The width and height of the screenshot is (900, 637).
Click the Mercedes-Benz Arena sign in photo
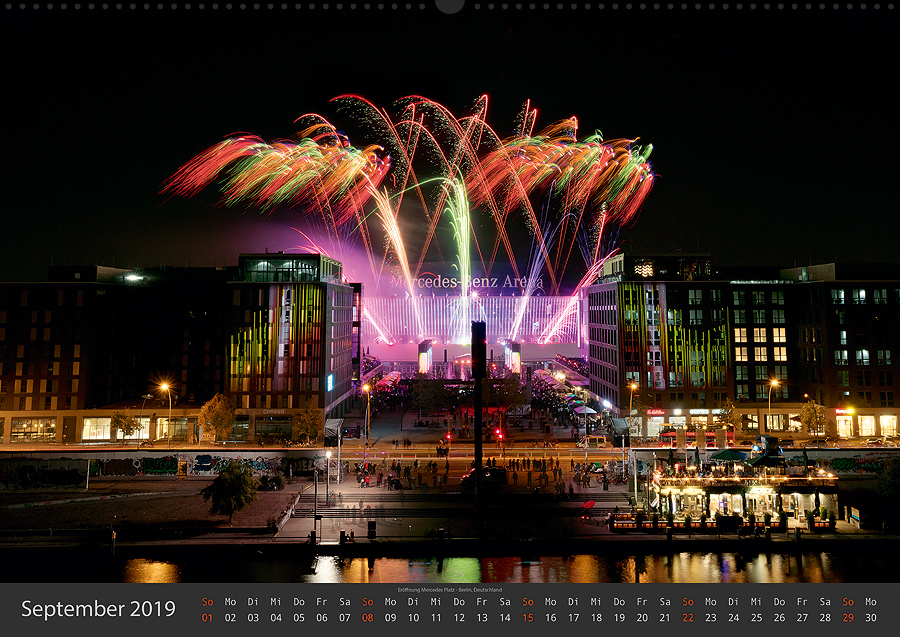(466, 282)
